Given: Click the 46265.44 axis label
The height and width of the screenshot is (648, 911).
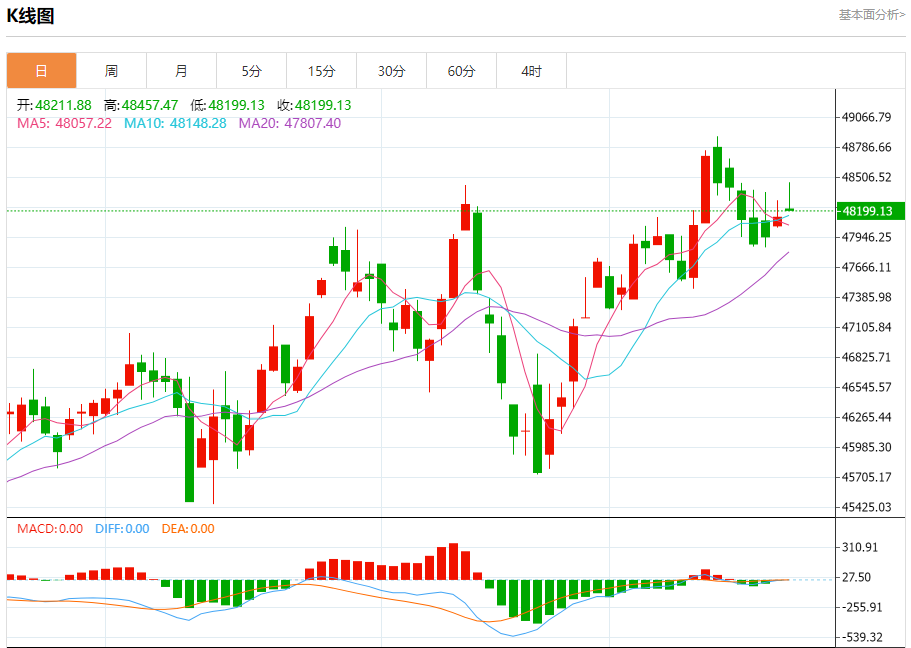Looking at the screenshot, I should click(x=867, y=417).
